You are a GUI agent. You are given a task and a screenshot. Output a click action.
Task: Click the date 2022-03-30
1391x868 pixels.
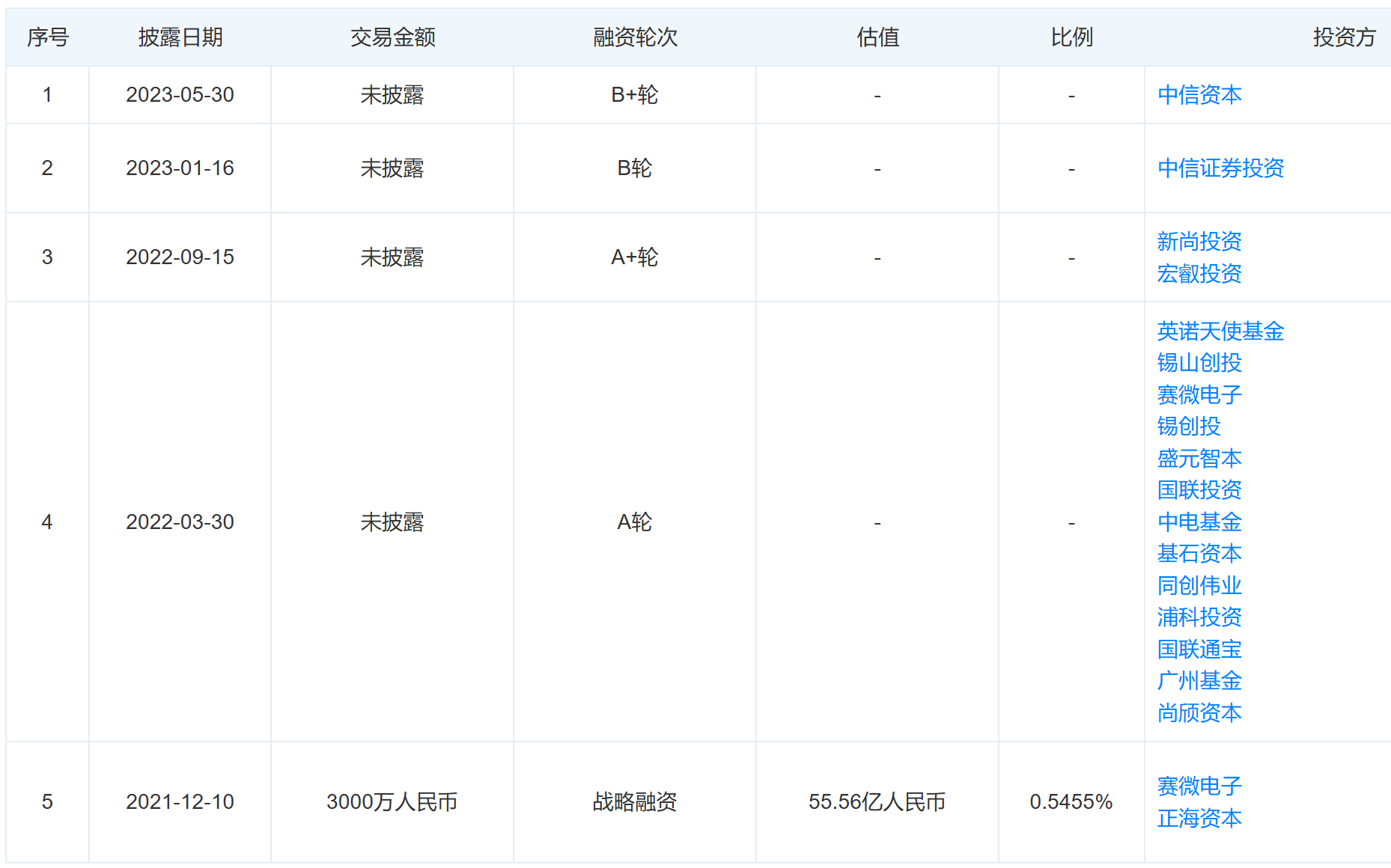[180, 522]
